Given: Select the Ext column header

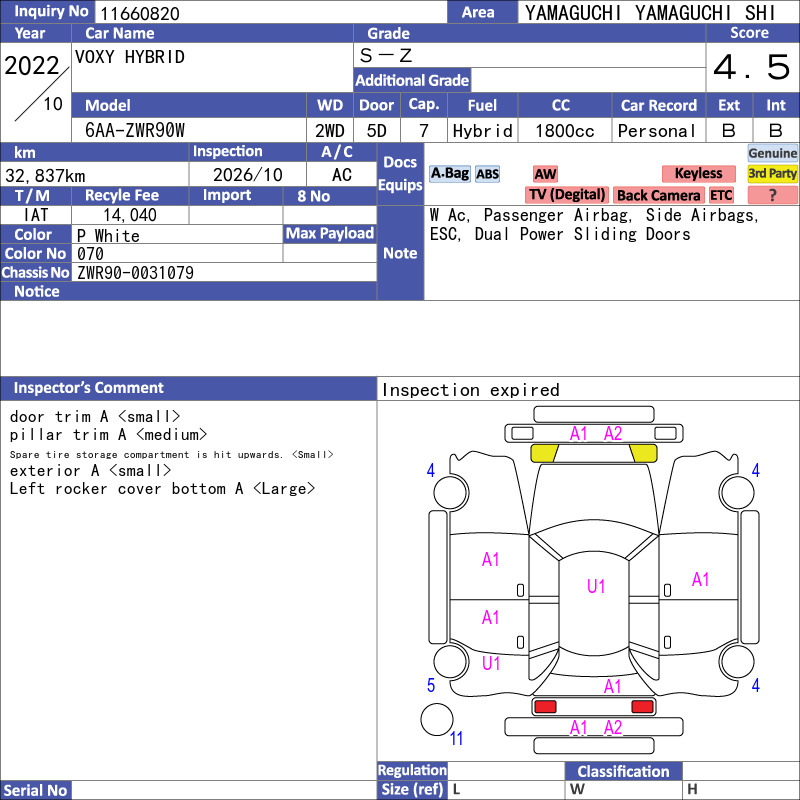Looking at the screenshot, I should pyautogui.click(x=729, y=106).
